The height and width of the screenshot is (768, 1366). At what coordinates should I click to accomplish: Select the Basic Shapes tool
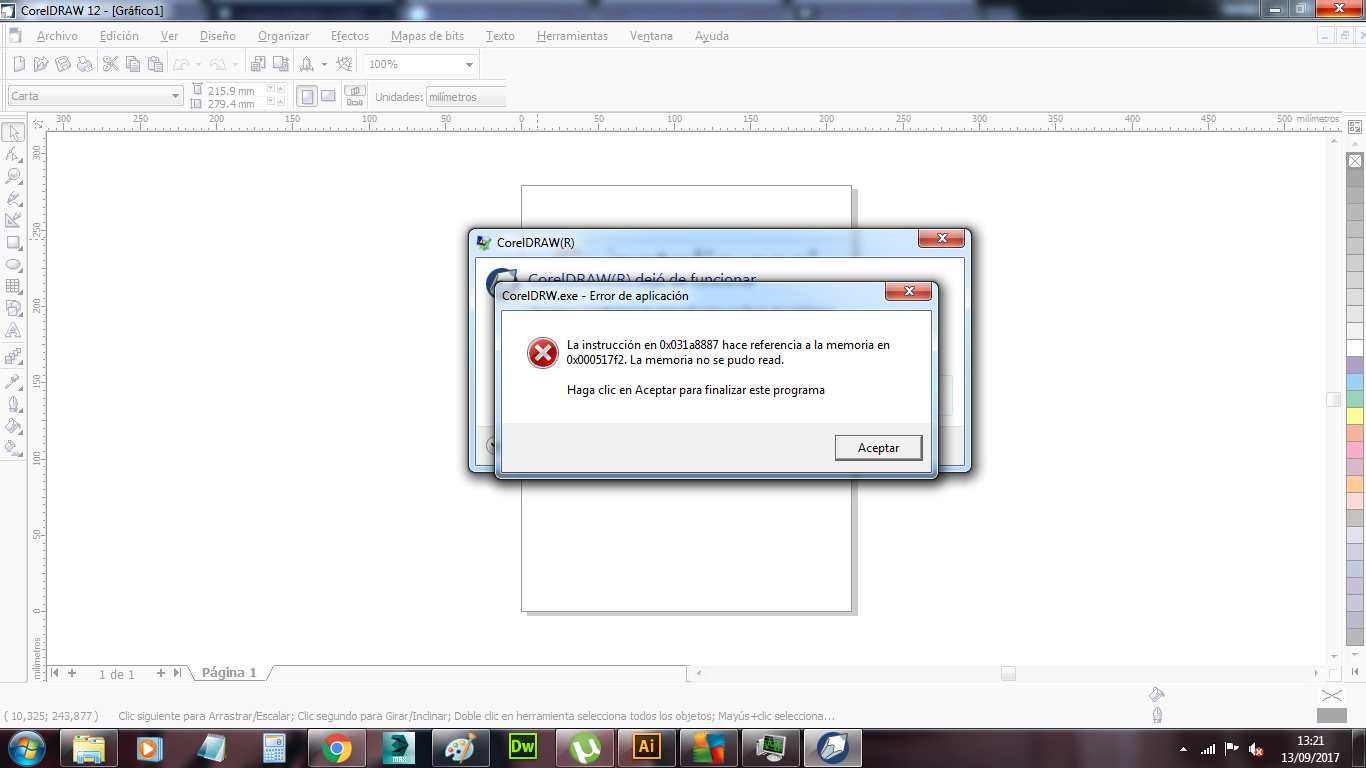14,308
